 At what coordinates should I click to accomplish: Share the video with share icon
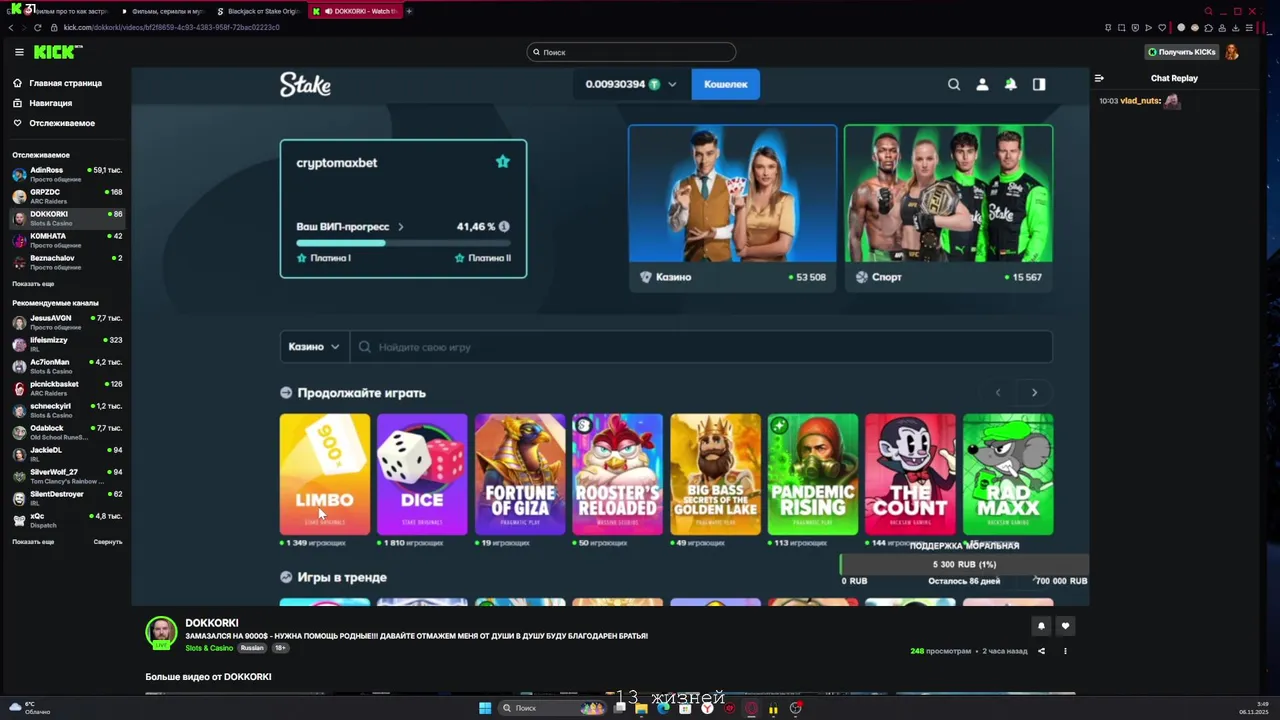point(1041,651)
